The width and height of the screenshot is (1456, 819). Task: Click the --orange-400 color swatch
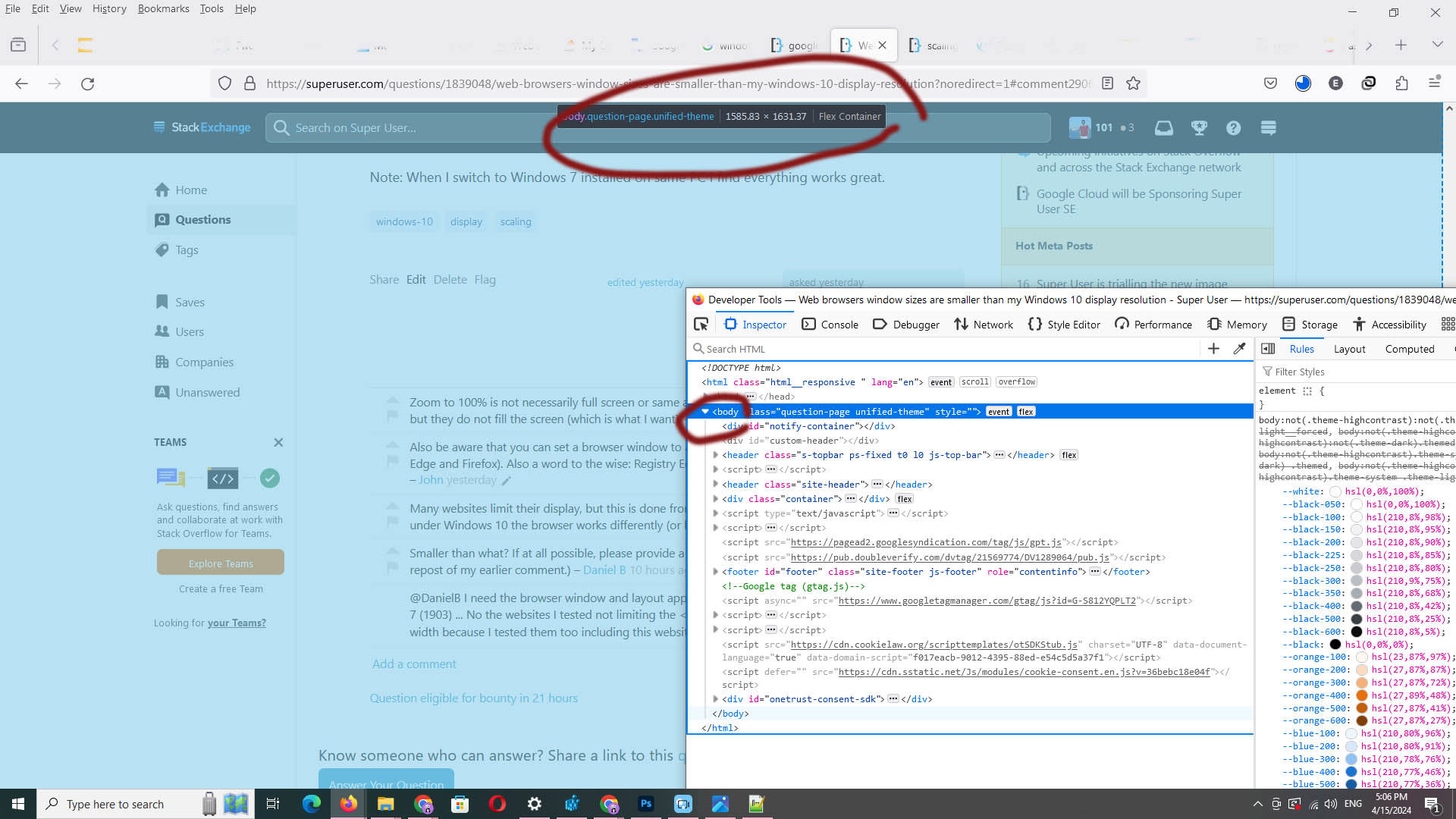pos(1361,695)
